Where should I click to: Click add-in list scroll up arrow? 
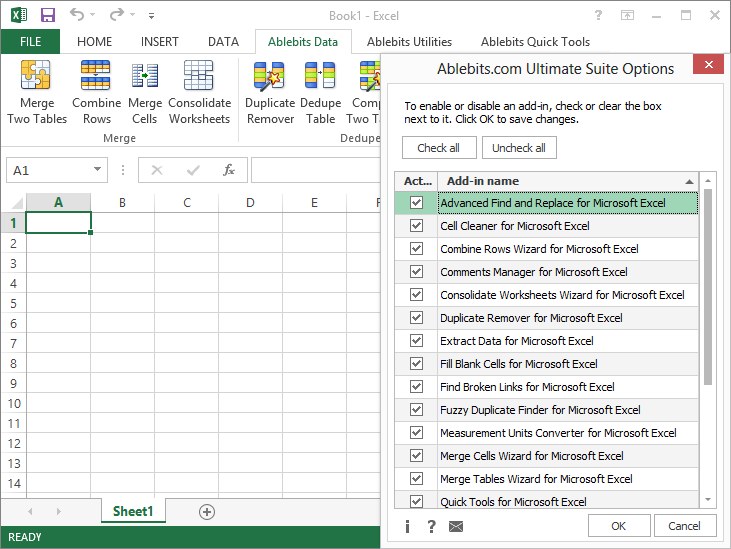[708, 180]
